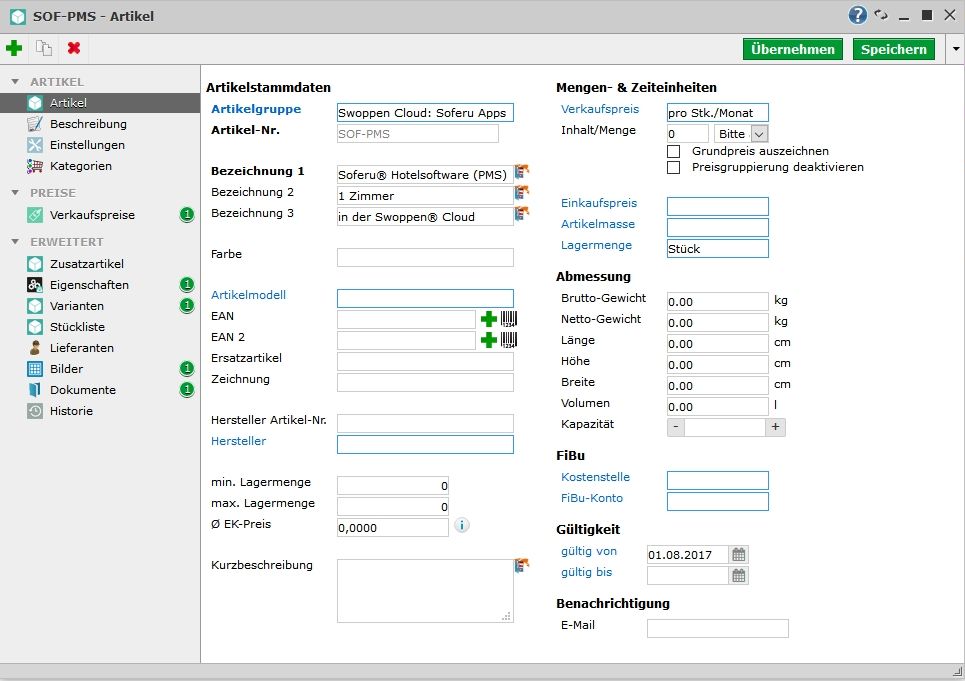Click the Lagermenge link label

click(596, 245)
